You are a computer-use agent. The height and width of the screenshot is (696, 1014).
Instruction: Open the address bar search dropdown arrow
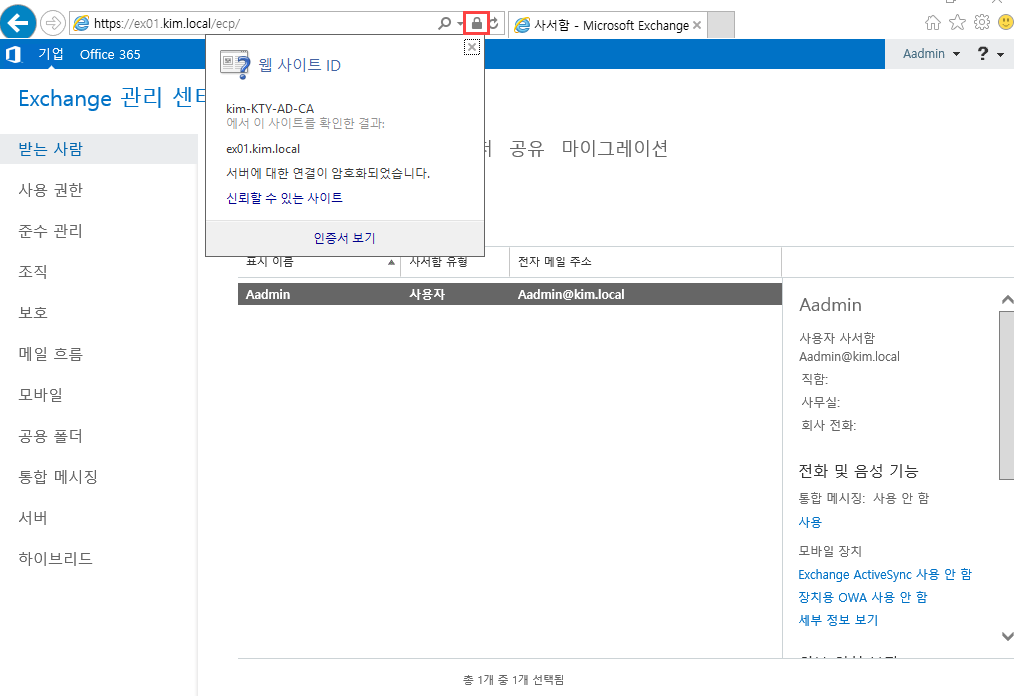[x=460, y=23]
